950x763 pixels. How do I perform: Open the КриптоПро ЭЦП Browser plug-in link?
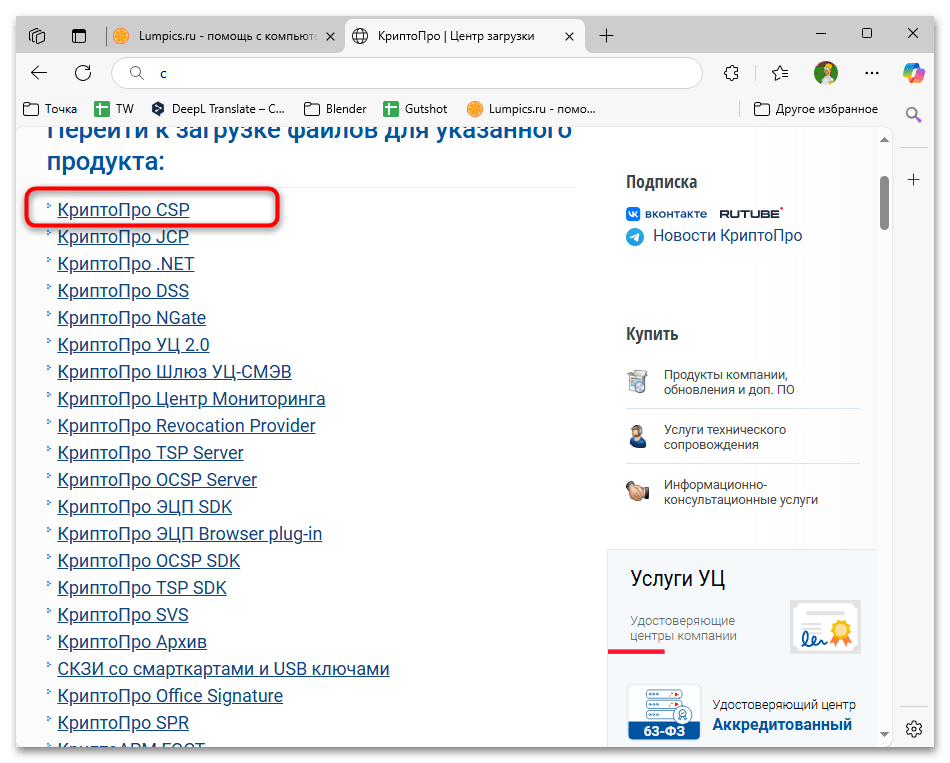pyautogui.click(x=190, y=534)
